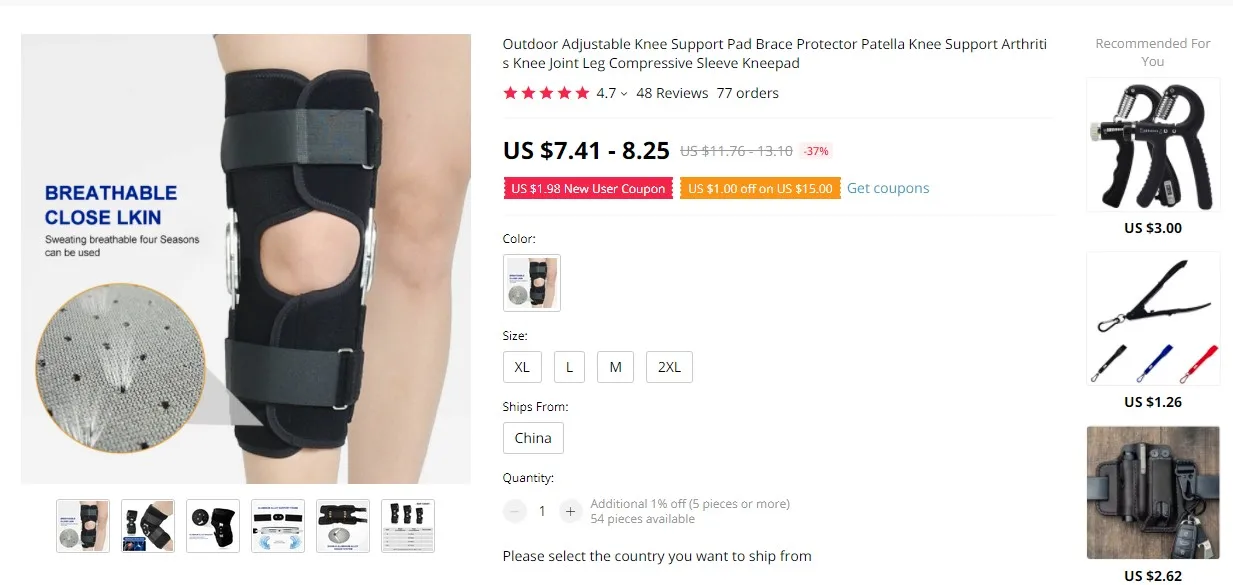This screenshot has width=1233, height=585.
Task: Claim the US $1.98 New User Coupon
Action: pyautogui.click(x=588, y=189)
